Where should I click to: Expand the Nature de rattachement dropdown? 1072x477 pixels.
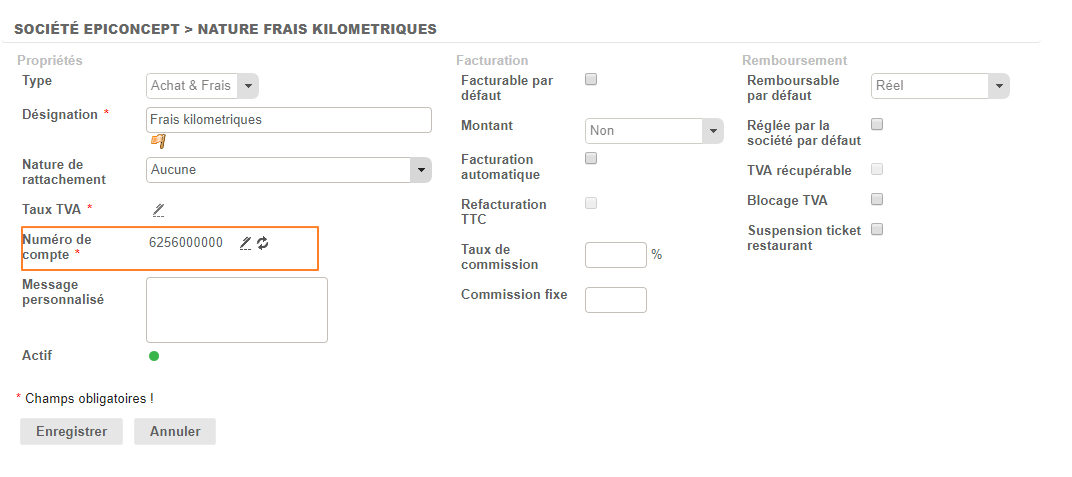click(x=289, y=170)
